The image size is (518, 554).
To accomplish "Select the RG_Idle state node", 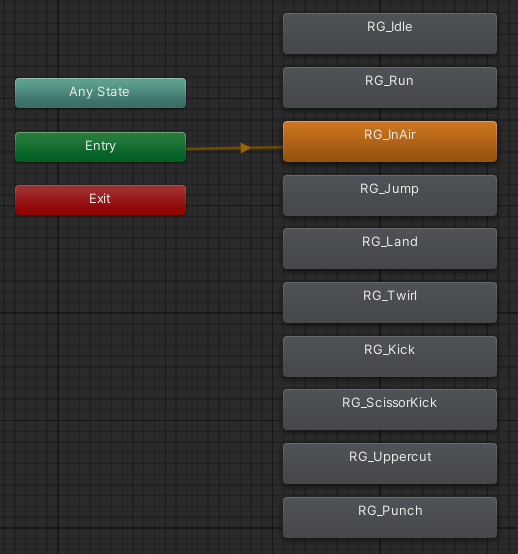I will [x=390, y=34].
